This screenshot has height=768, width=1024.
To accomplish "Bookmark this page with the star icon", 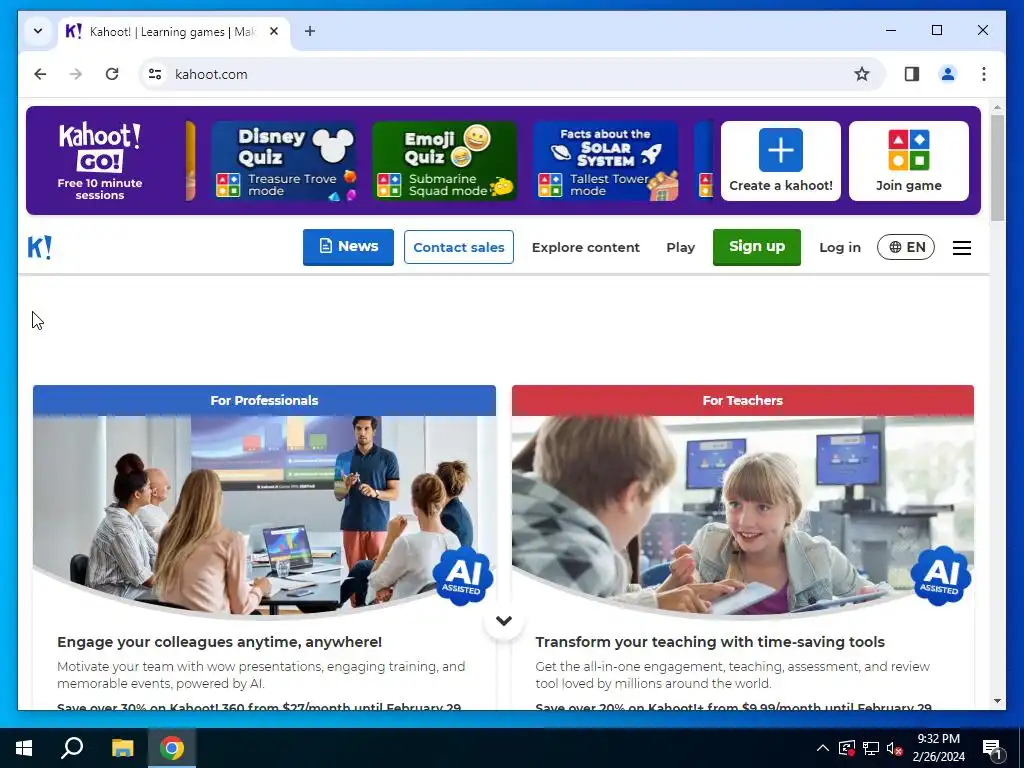I will 862,74.
